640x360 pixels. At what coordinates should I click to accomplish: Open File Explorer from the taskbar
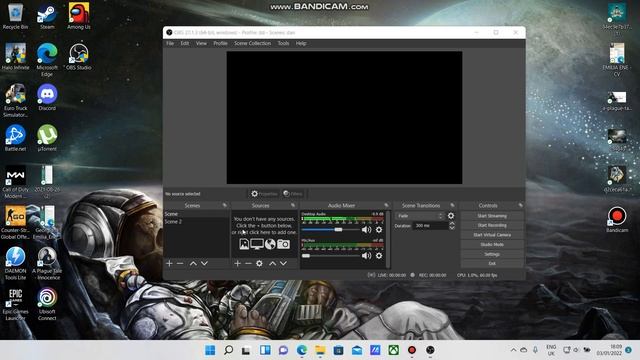point(320,350)
